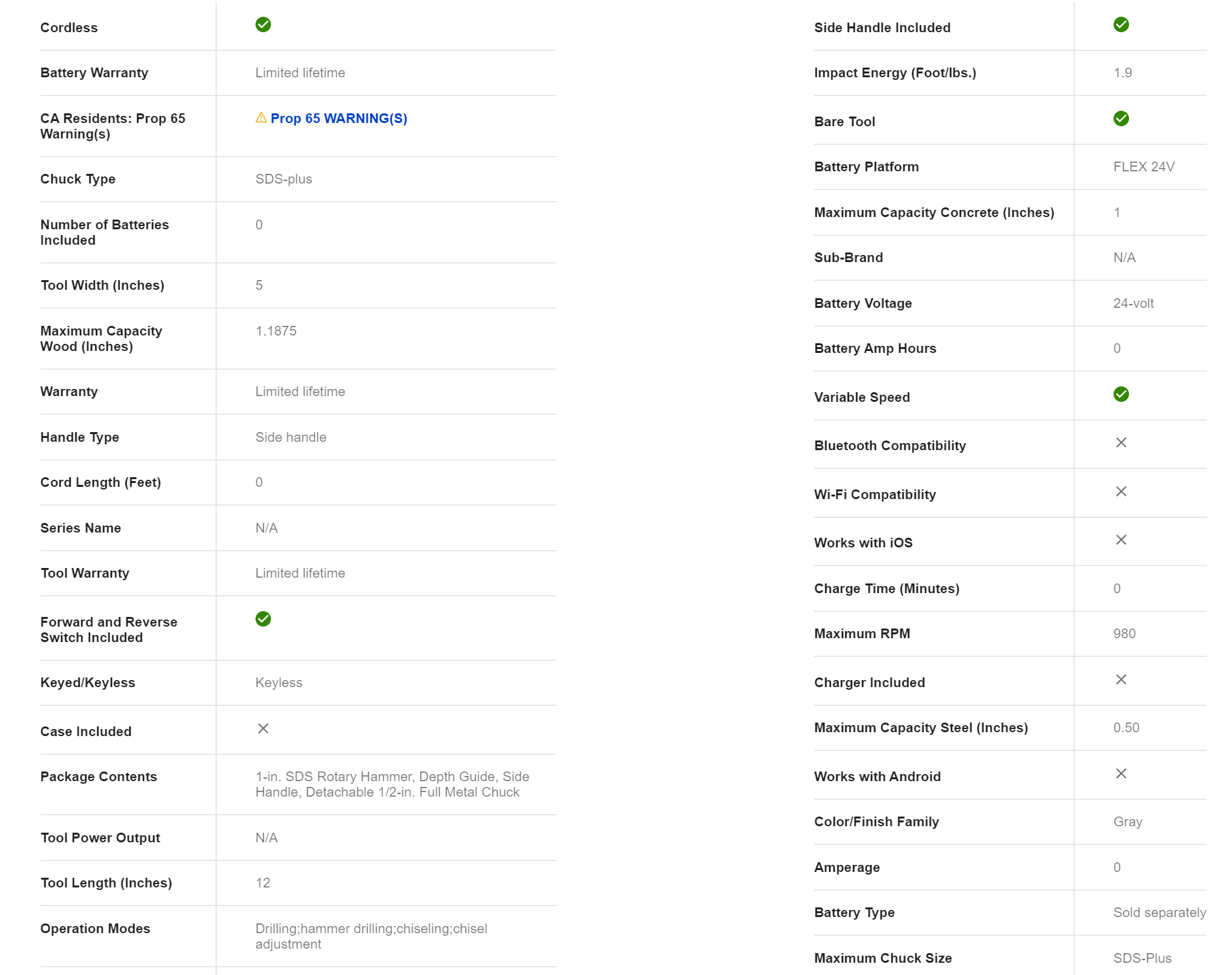
Task: Click the FLEX 24V battery platform value
Action: click(x=1144, y=167)
